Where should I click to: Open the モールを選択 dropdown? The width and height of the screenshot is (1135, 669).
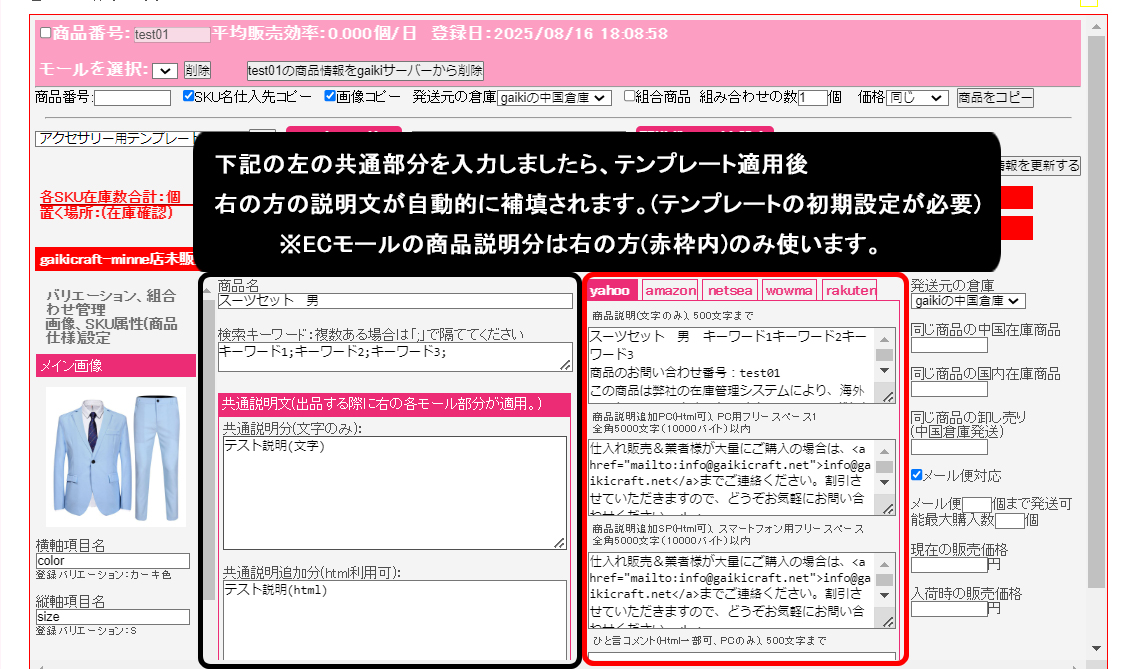point(165,71)
